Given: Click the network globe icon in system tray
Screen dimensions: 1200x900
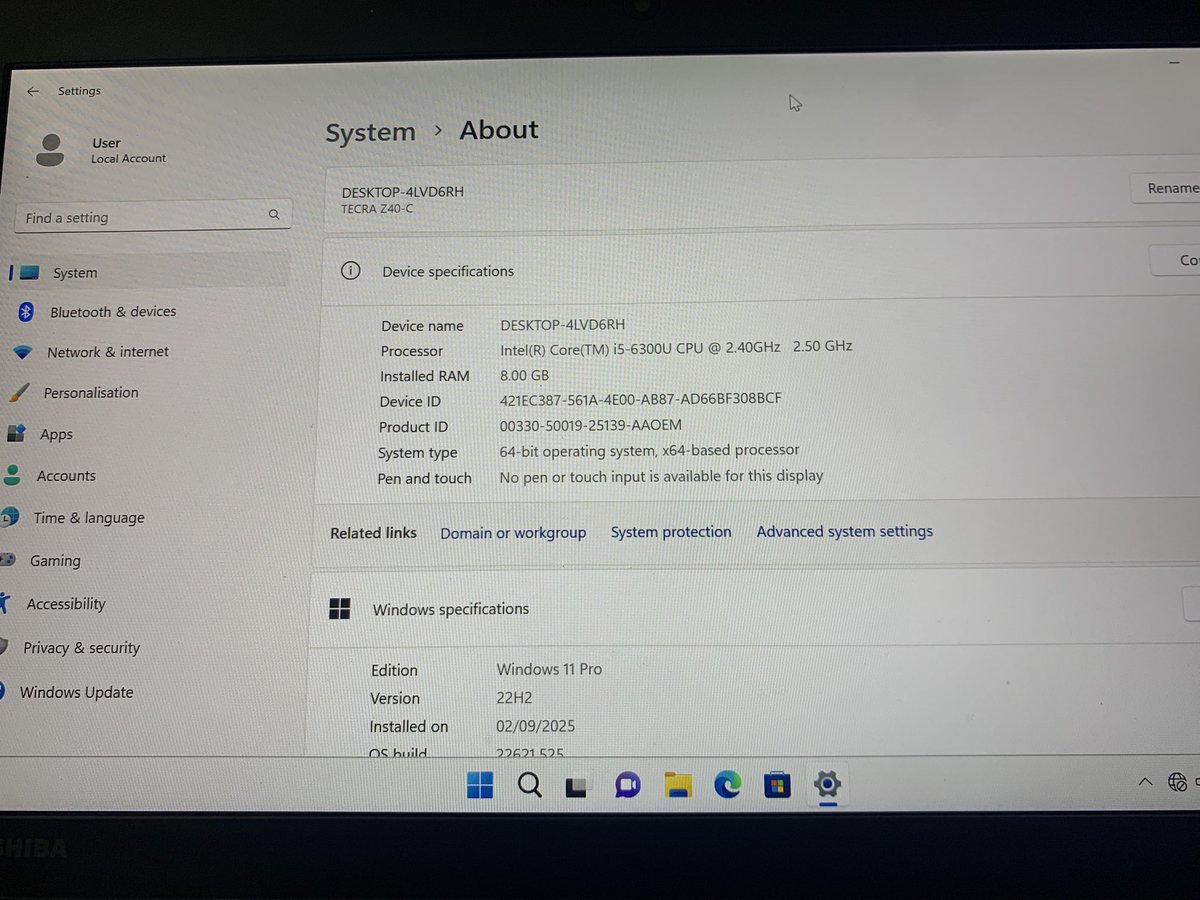Looking at the screenshot, I should tap(1178, 782).
